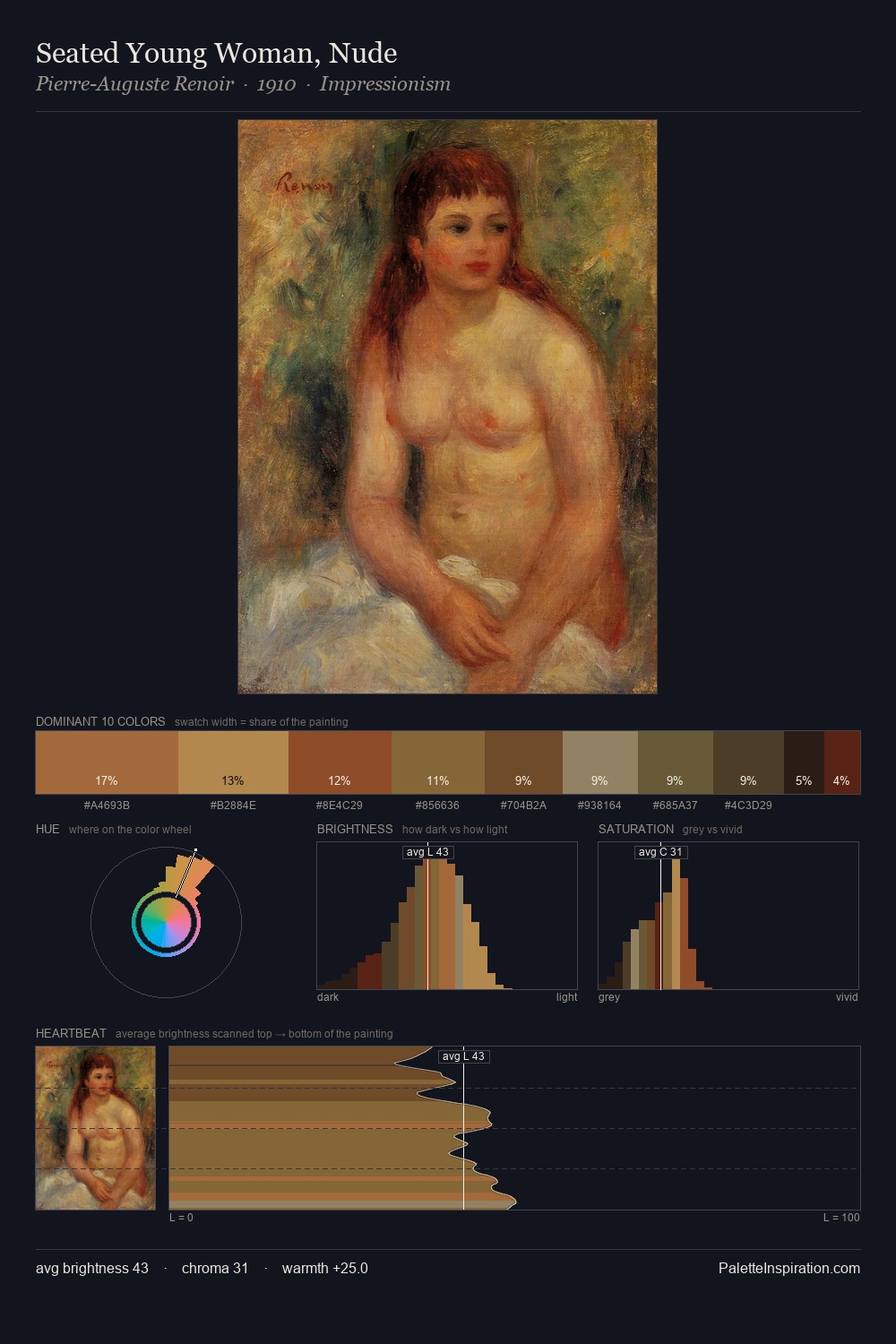Click the brightness histogram chart
896x1344 pixels.
click(x=447, y=916)
